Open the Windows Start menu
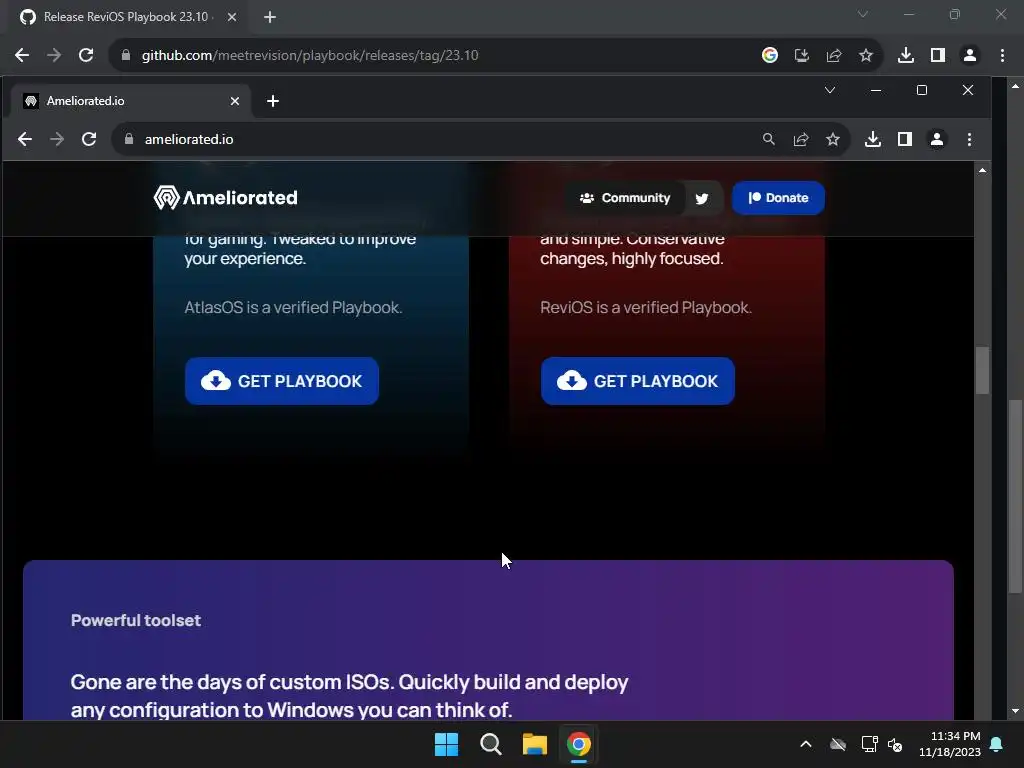 pyautogui.click(x=447, y=744)
